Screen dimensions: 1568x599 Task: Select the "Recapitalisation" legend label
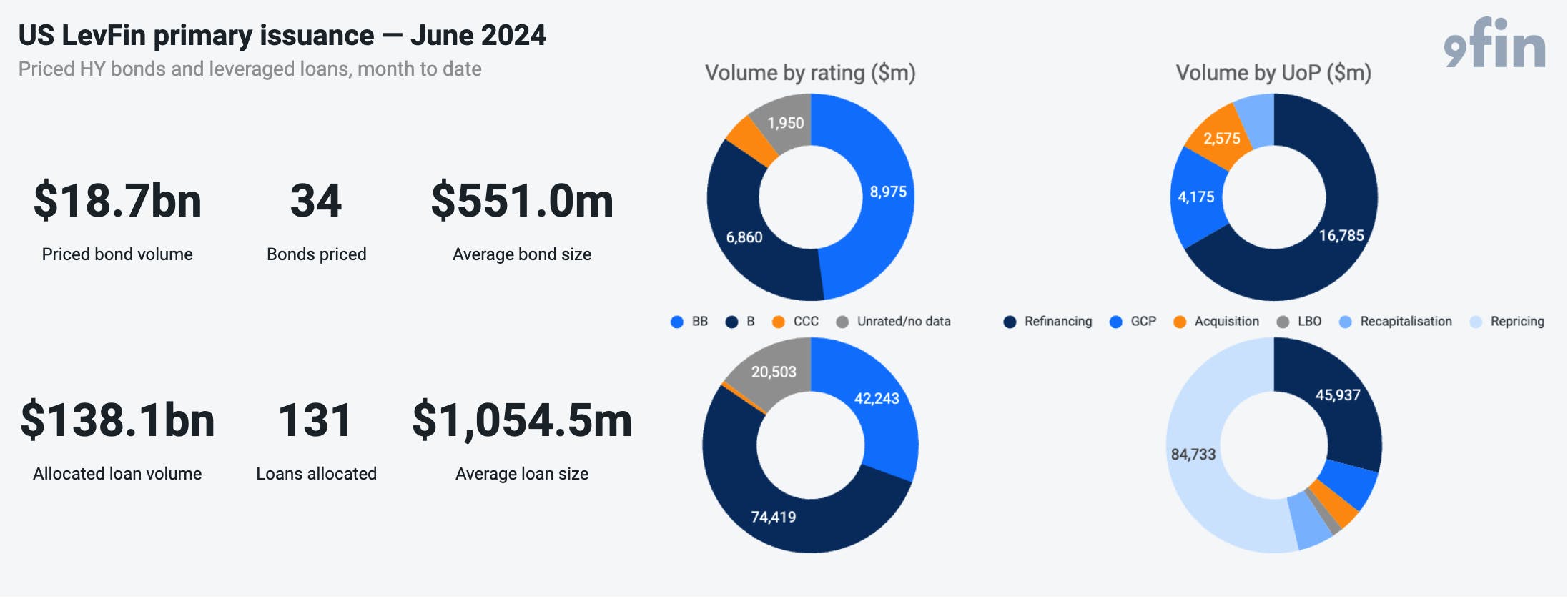point(1406,322)
